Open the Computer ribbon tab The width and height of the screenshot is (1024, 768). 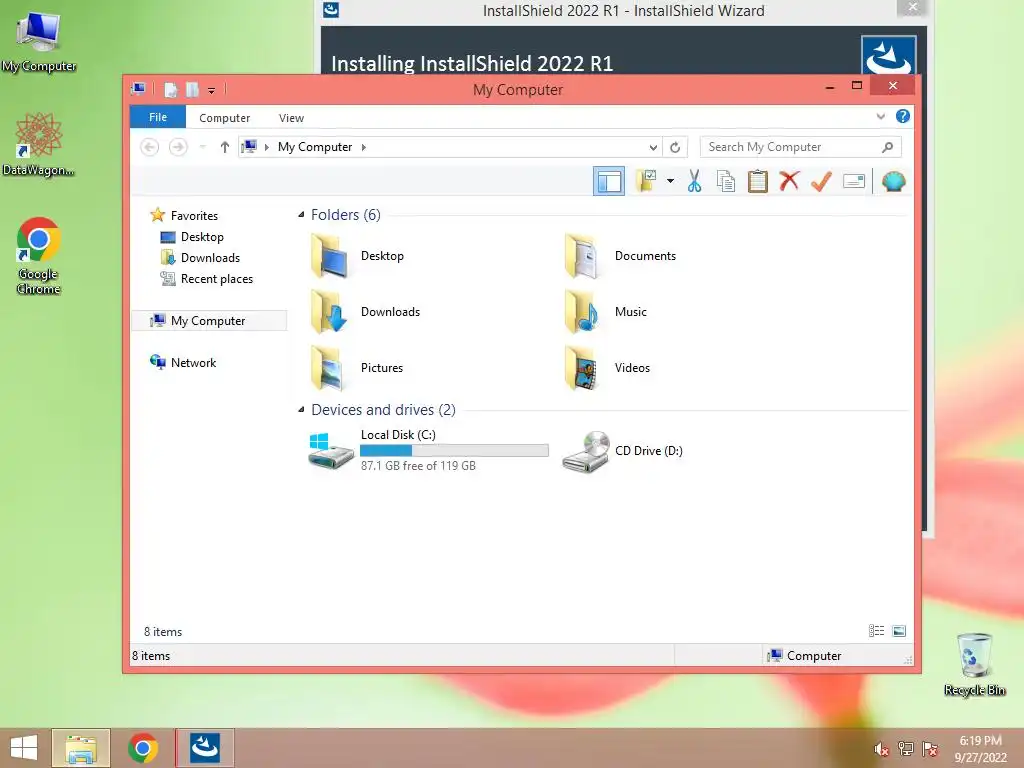(x=225, y=118)
